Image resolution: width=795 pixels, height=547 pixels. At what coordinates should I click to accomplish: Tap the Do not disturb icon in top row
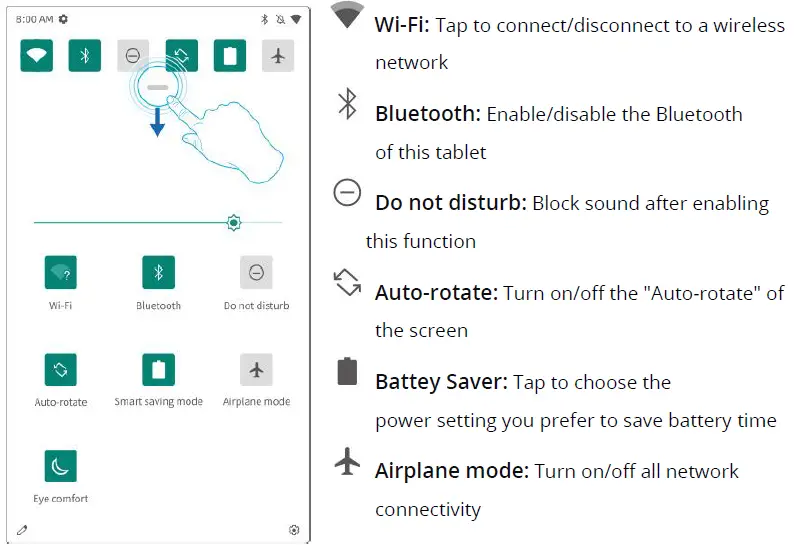[133, 56]
